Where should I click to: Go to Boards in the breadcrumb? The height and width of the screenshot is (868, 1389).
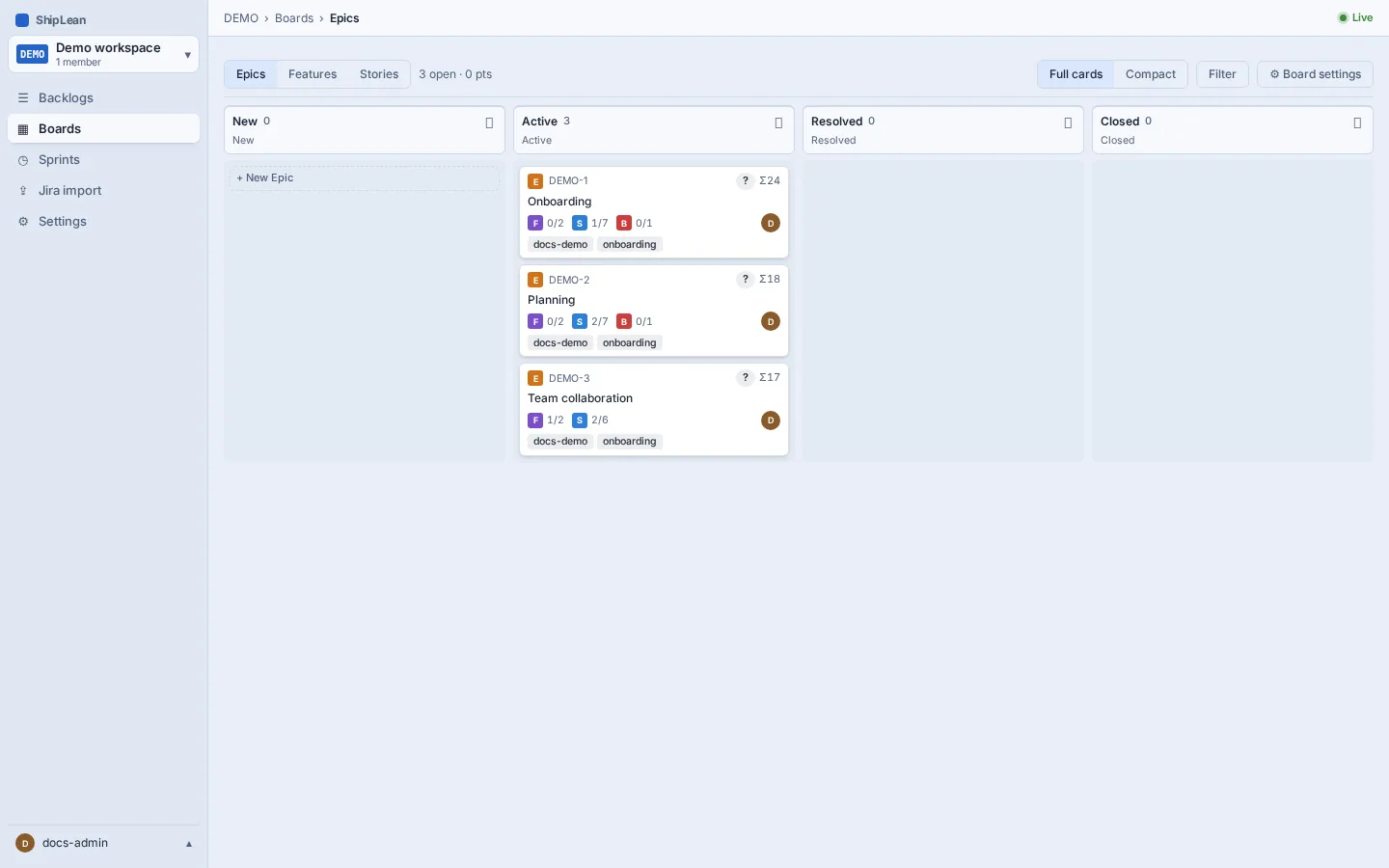pos(294,18)
